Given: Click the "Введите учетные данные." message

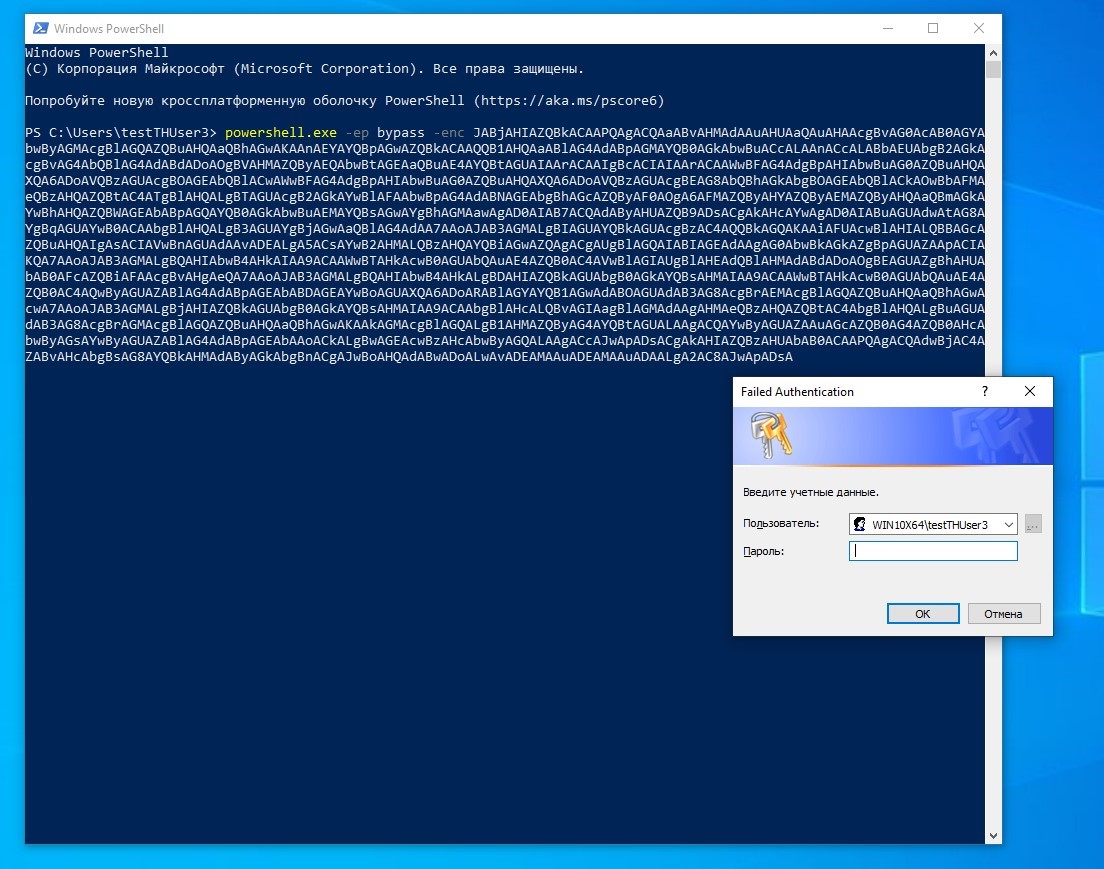Looking at the screenshot, I should [810, 492].
